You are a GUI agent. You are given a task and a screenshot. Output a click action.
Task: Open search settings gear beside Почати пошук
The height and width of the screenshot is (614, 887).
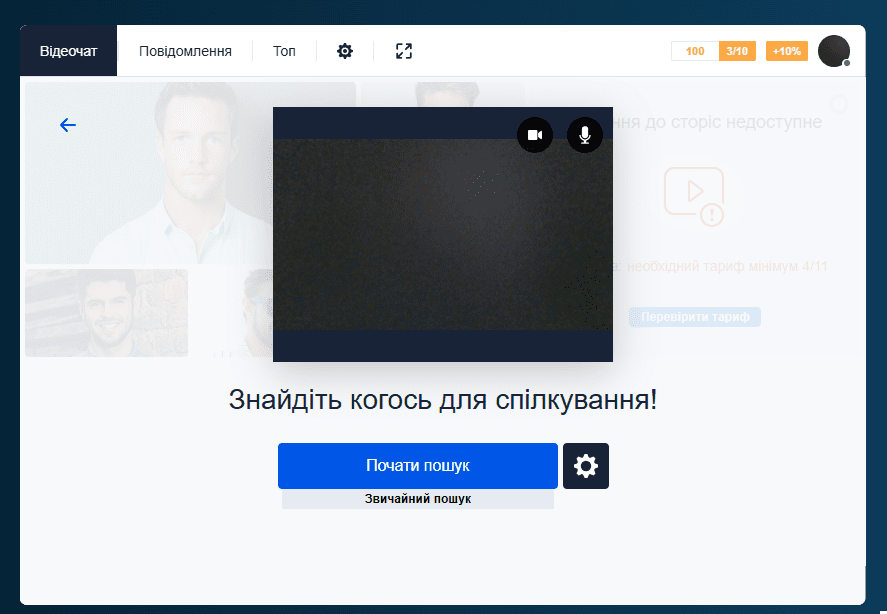(x=585, y=465)
